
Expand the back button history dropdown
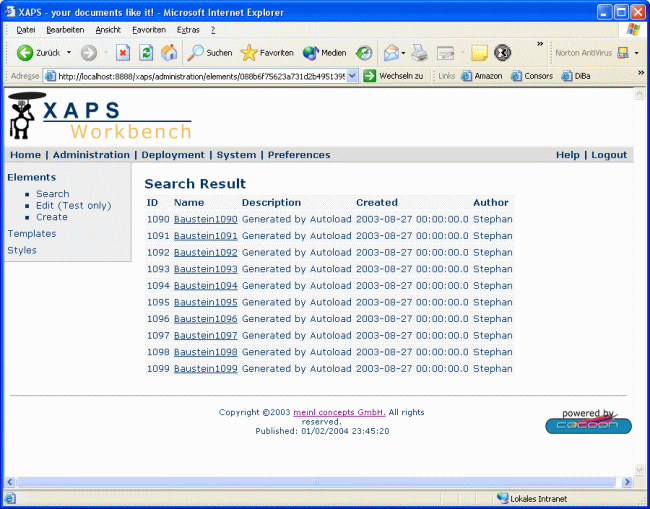click(69, 53)
